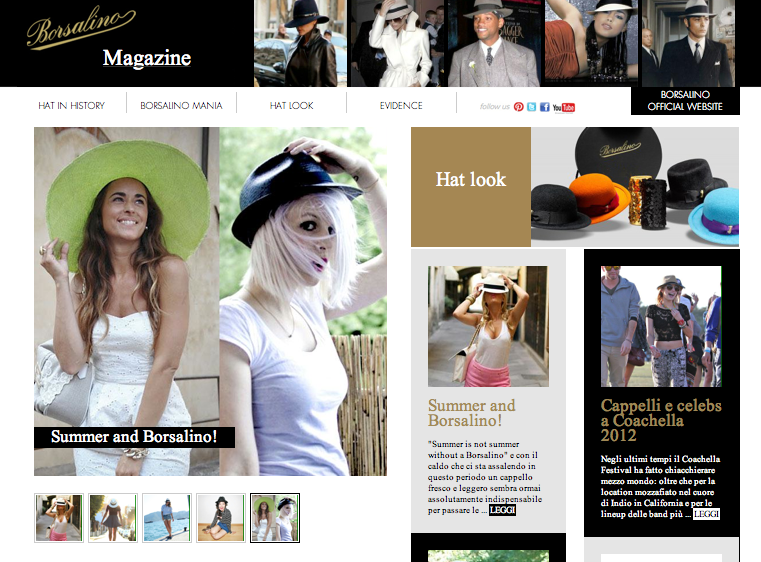Open Coachella festival article photo
Screen dimensions: 761x562
pyautogui.click(x=661, y=326)
